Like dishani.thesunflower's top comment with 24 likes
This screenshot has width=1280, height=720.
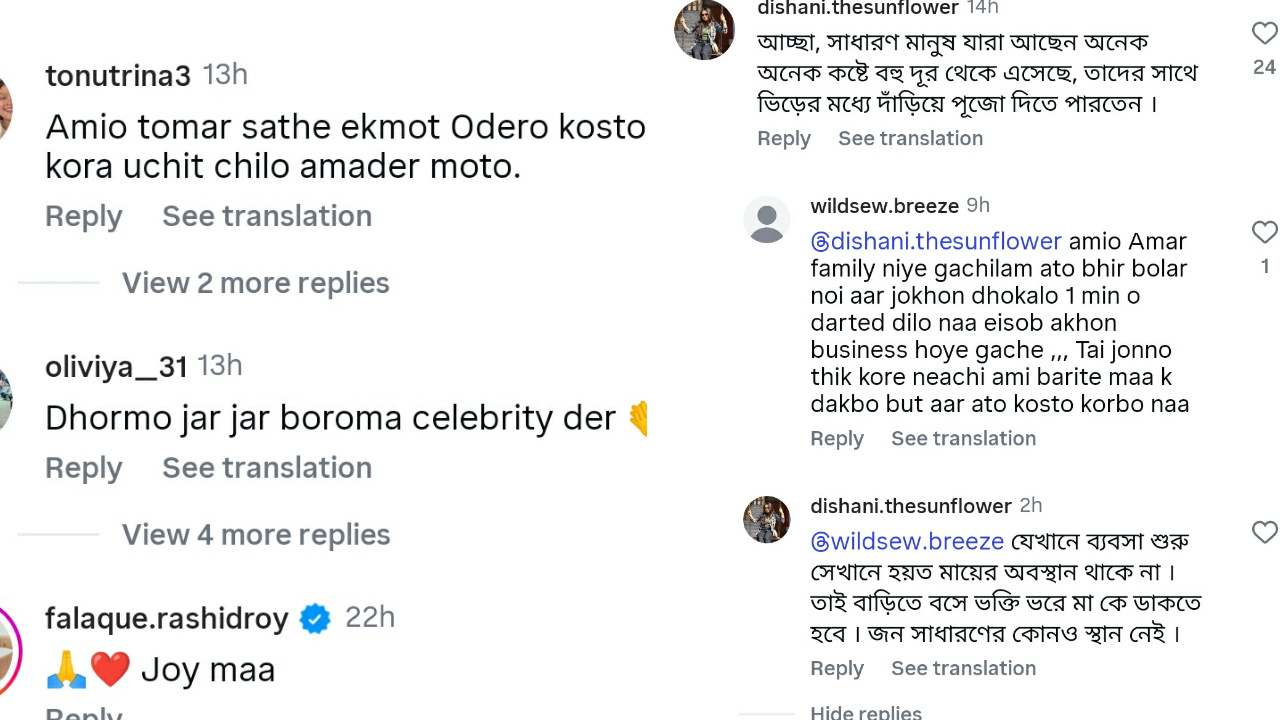[1263, 33]
